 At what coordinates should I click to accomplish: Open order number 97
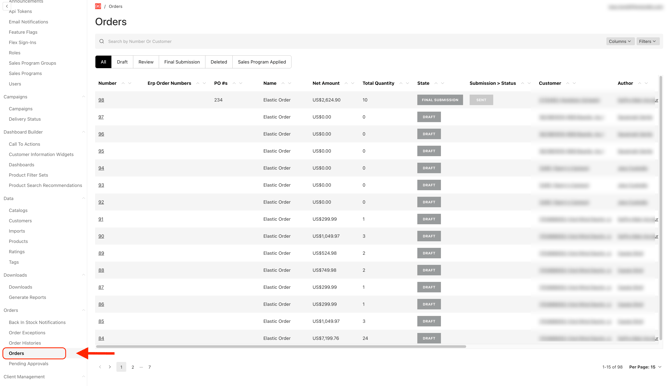pos(101,117)
